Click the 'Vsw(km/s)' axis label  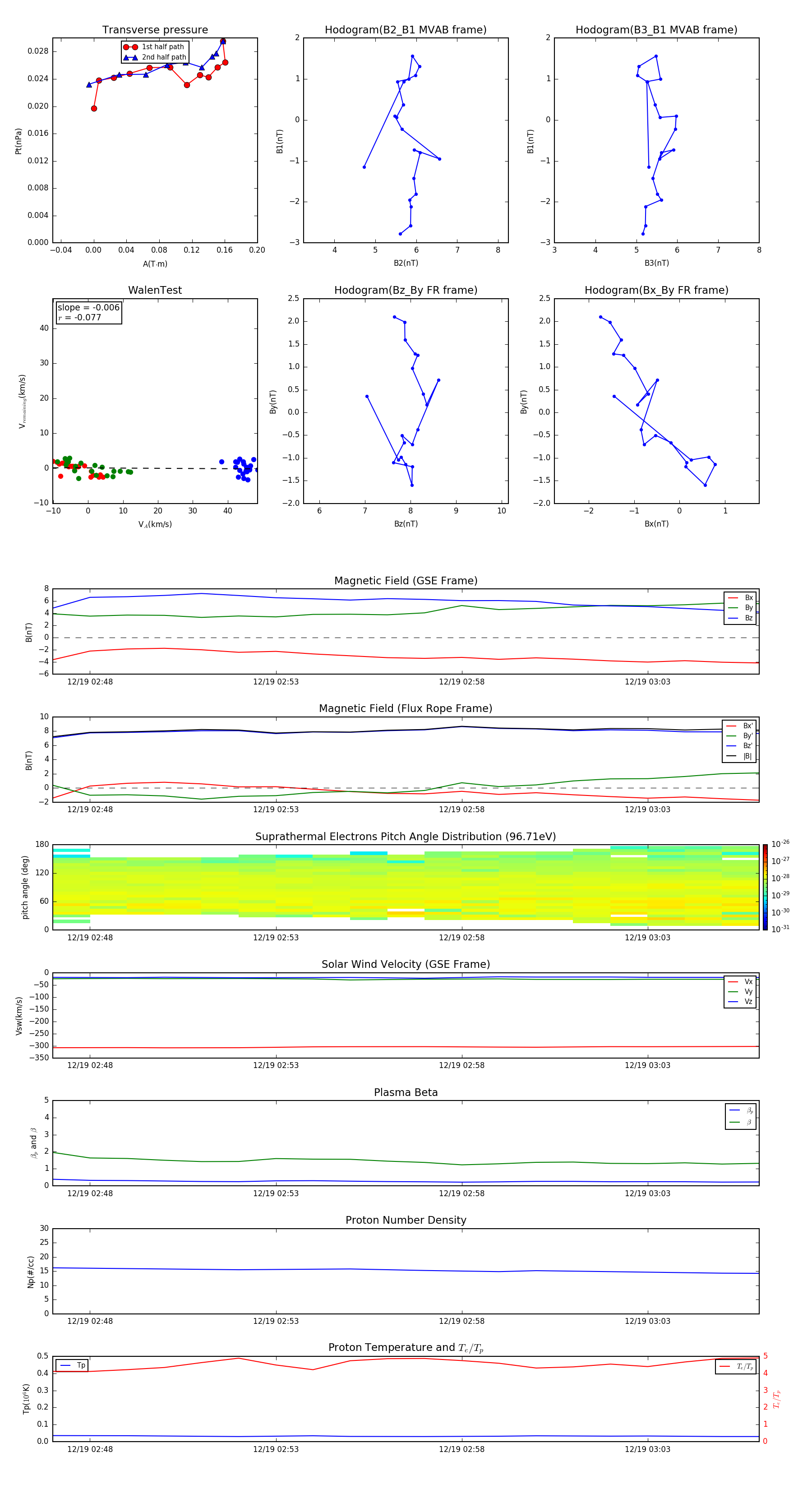[x=18, y=1016]
